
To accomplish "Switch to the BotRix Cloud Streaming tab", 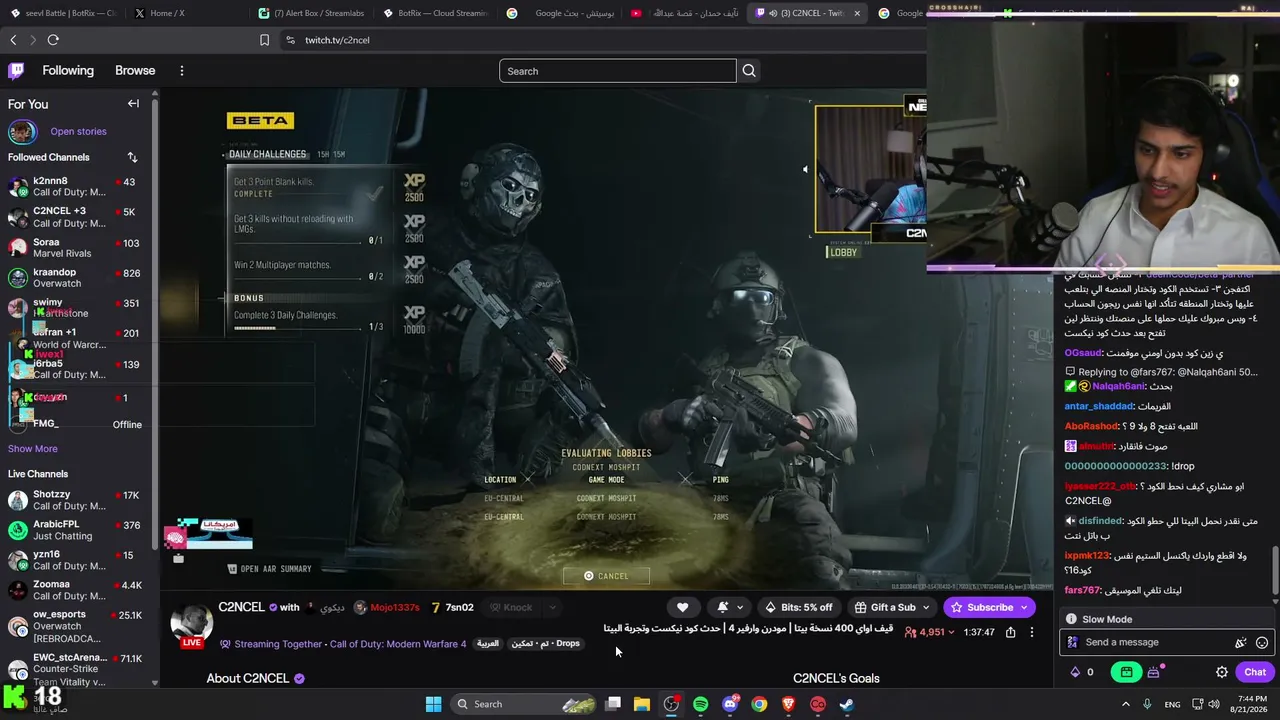I will (x=435, y=13).
